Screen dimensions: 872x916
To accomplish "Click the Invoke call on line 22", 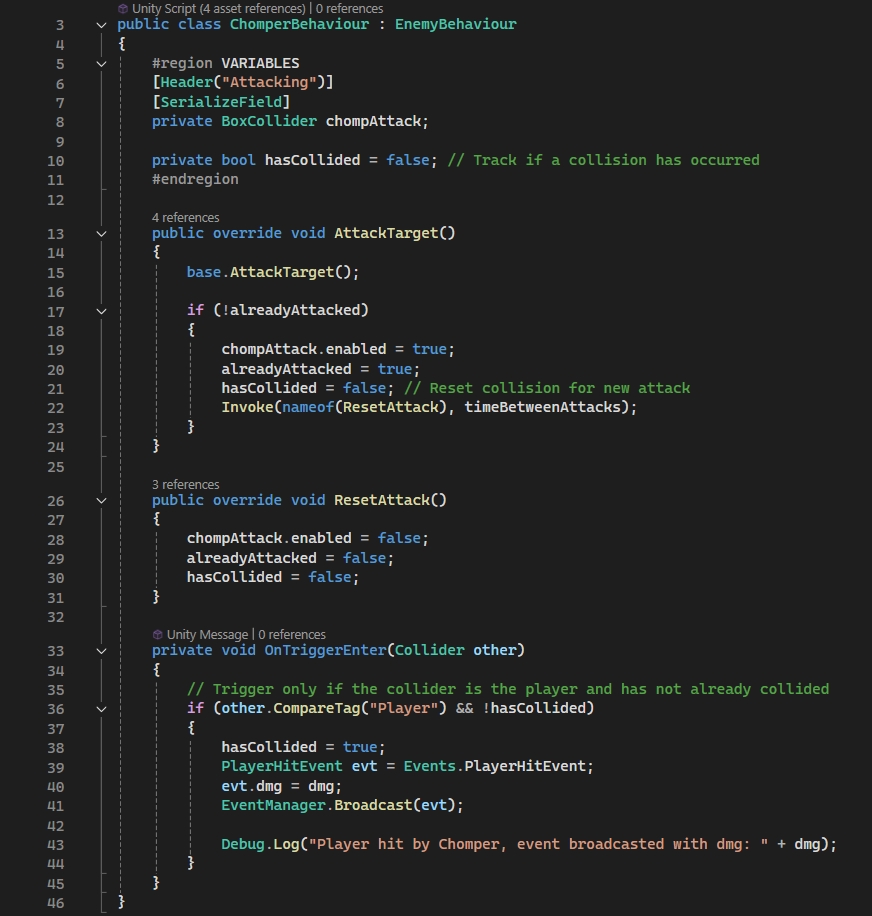I will coord(429,407).
